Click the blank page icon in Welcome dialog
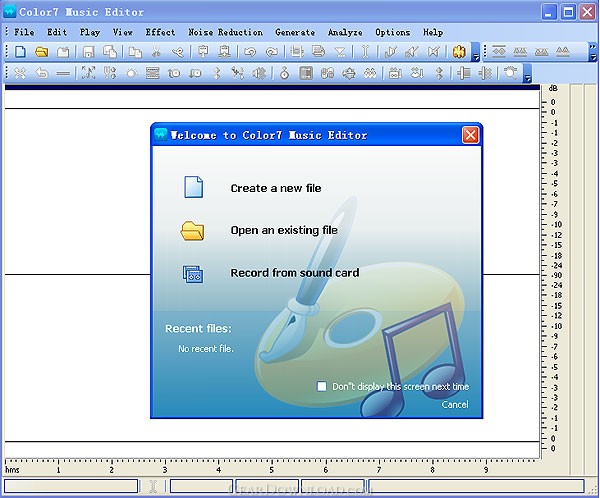The height and width of the screenshot is (498, 600). [194, 187]
